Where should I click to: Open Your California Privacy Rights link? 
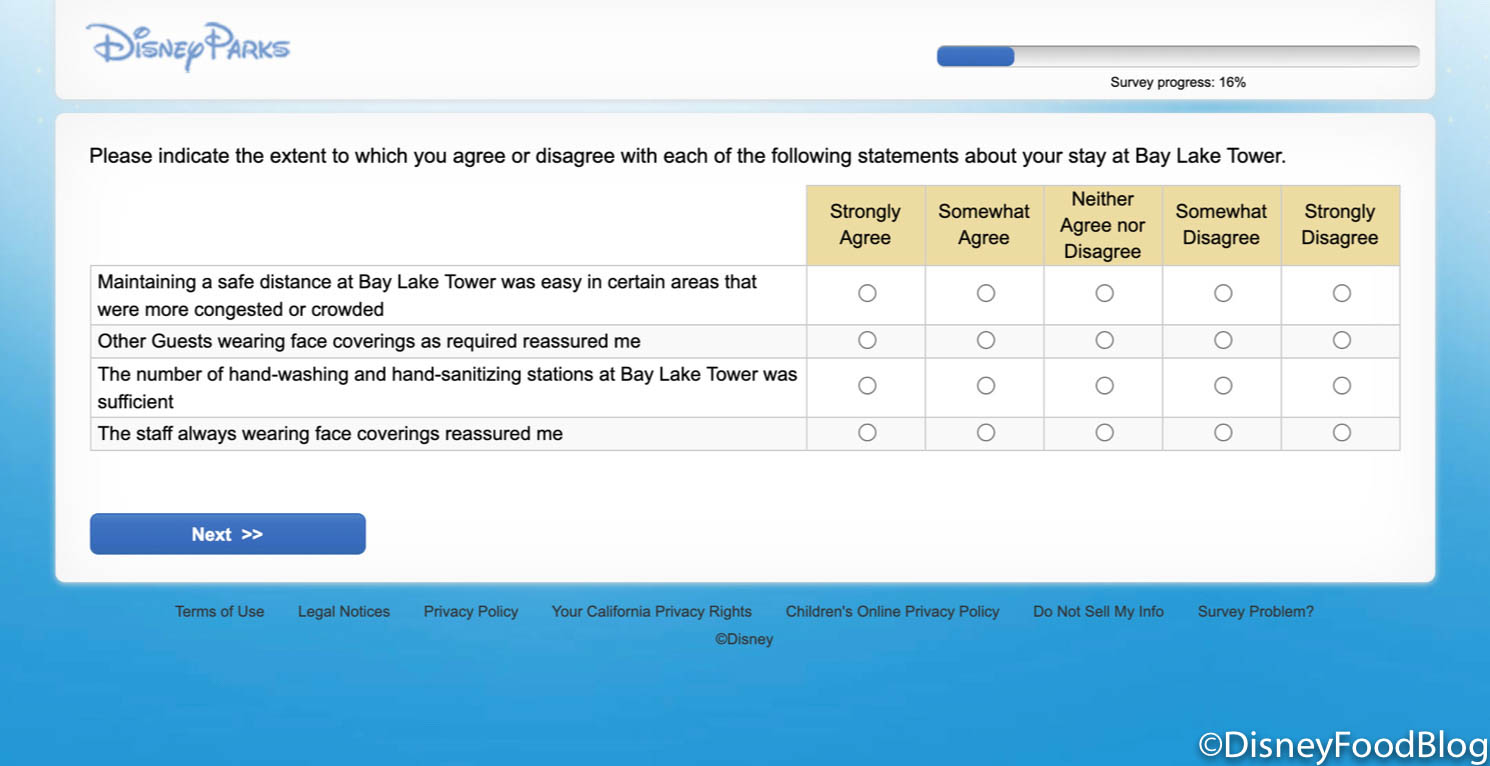click(x=651, y=611)
